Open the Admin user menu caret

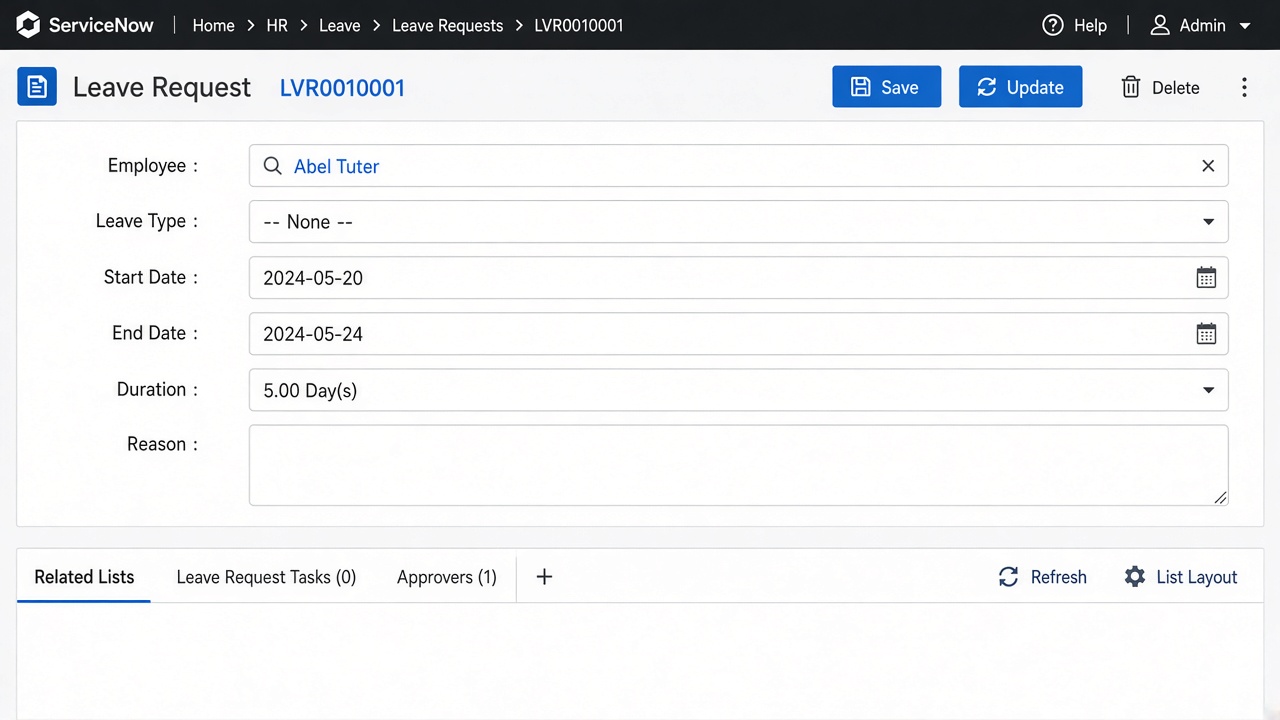click(x=1245, y=26)
